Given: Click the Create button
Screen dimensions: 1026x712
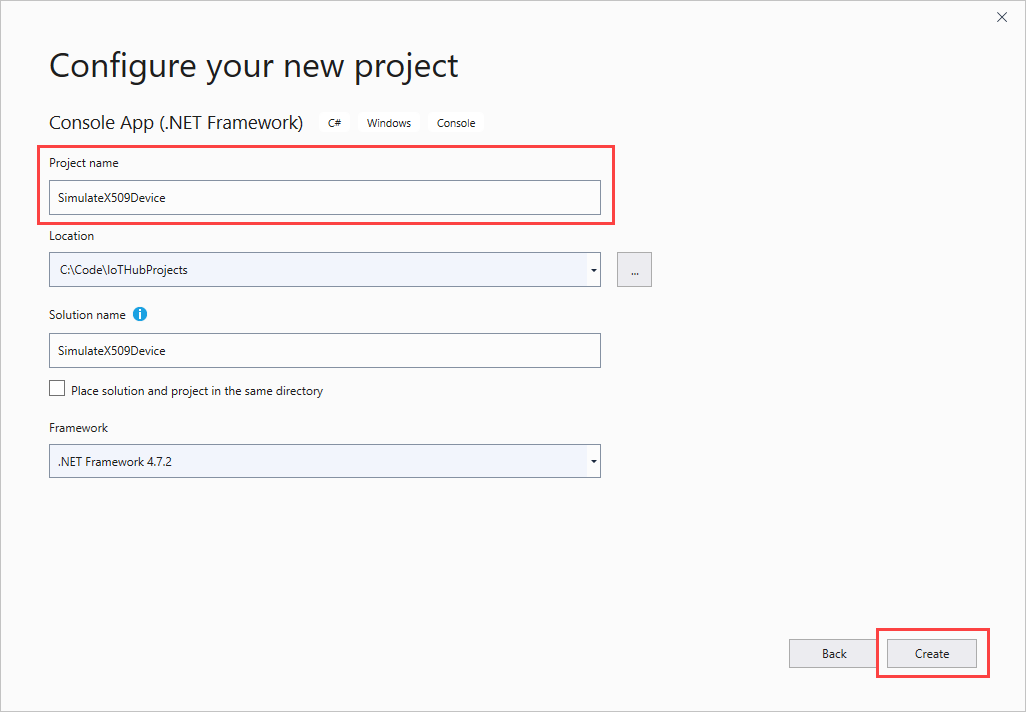Looking at the screenshot, I should [931, 653].
